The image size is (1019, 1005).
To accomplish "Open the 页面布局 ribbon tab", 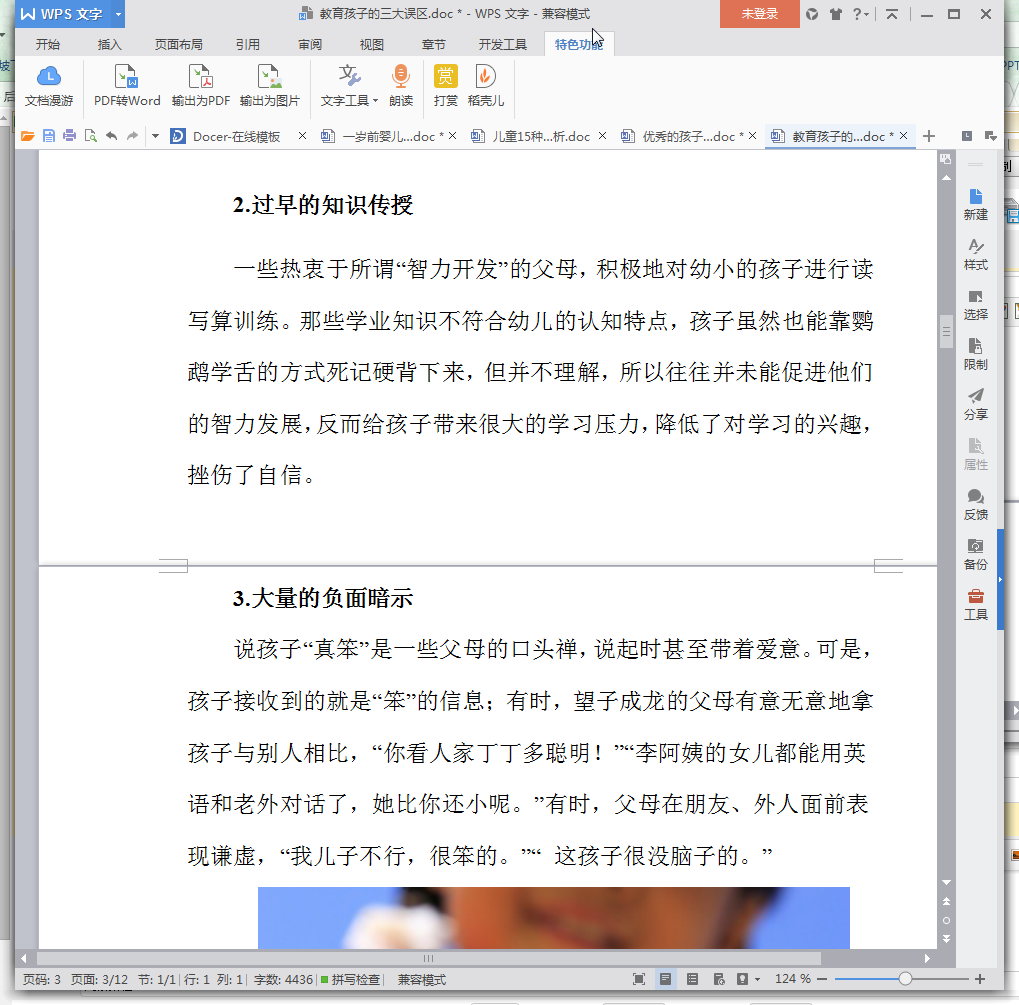I will (179, 44).
